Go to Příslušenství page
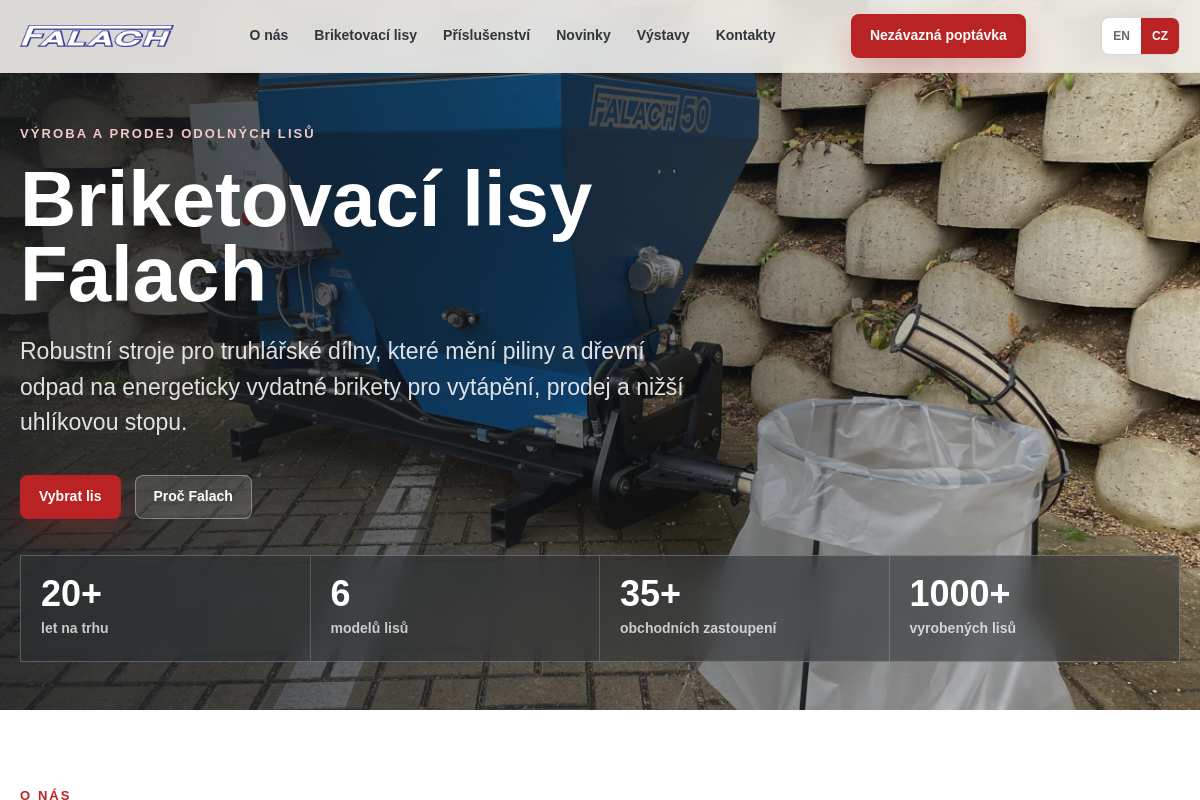The height and width of the screenshot is (800, 1200). click(486, 35)
